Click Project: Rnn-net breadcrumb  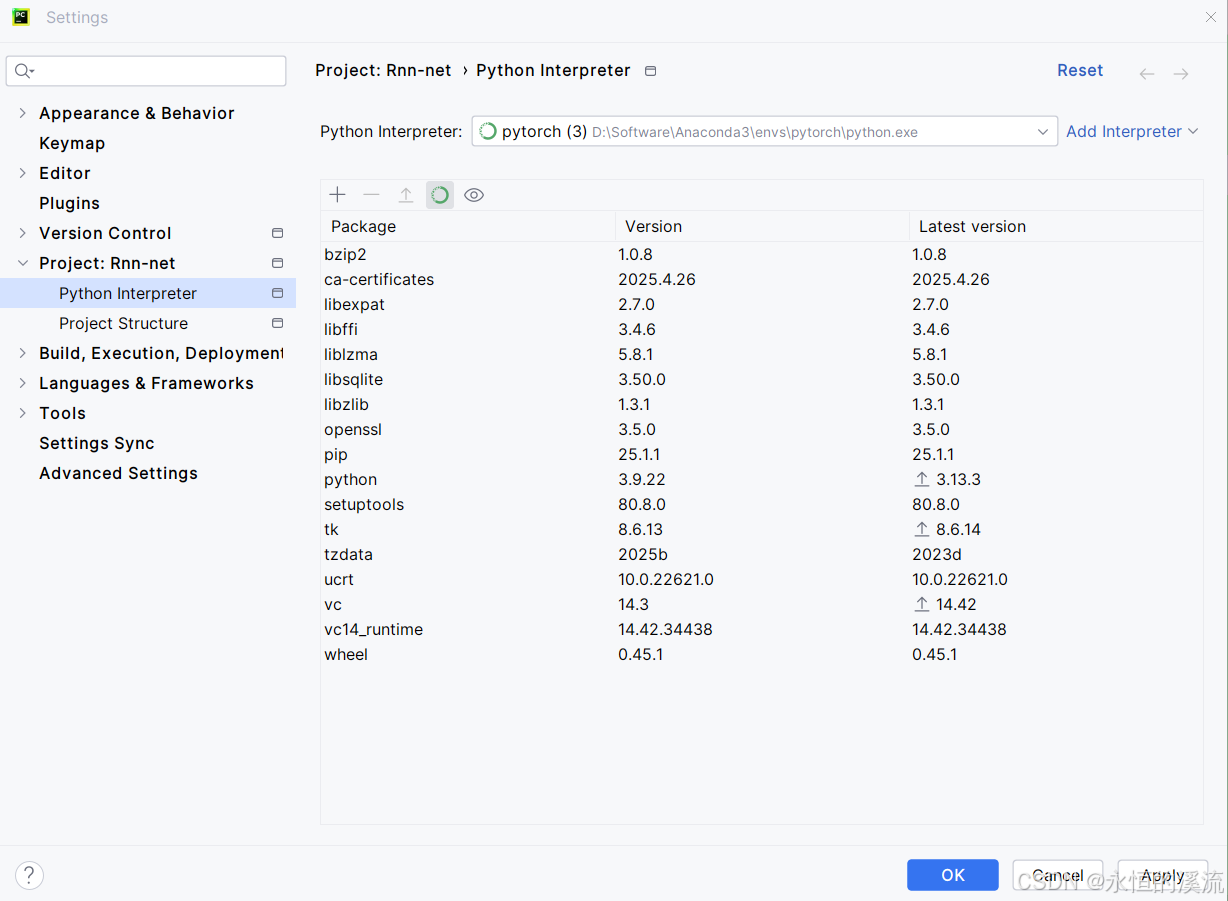click(x=383, y=70)
